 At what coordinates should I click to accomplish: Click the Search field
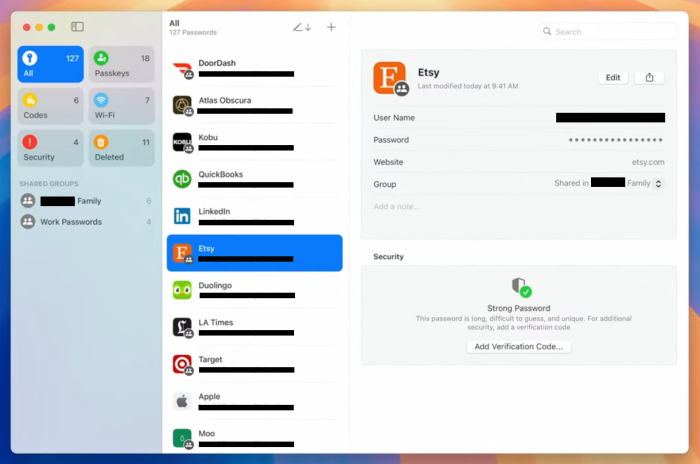tap(608, 32)
